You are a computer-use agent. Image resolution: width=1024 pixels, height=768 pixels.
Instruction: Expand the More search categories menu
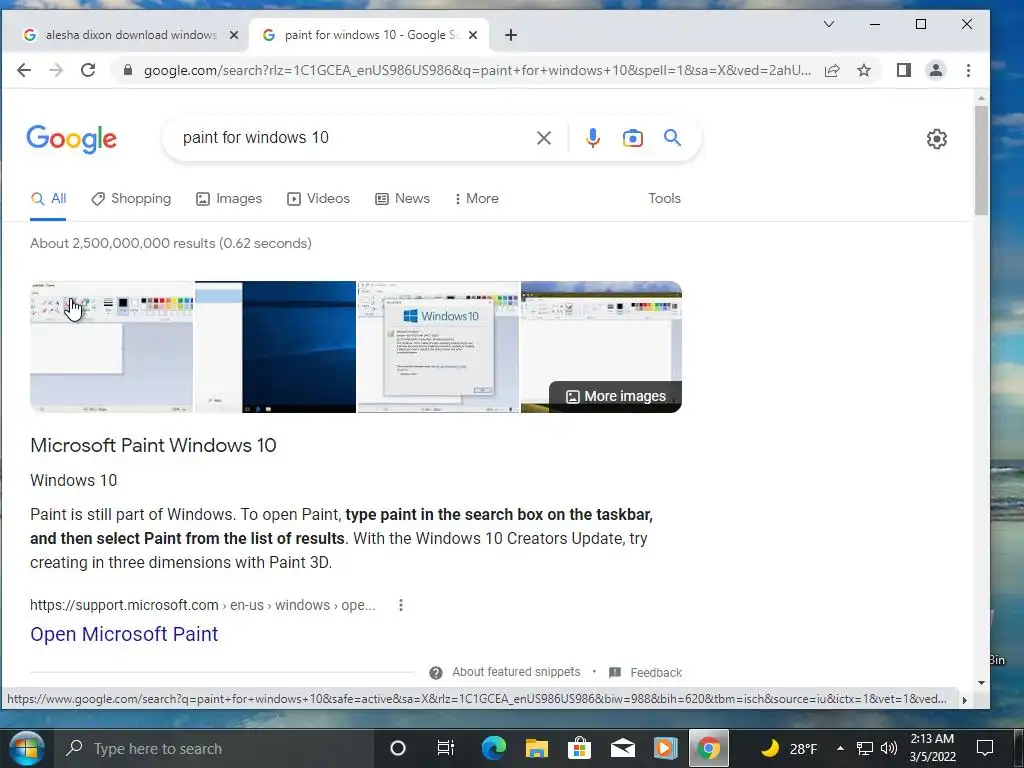point(477,199)
